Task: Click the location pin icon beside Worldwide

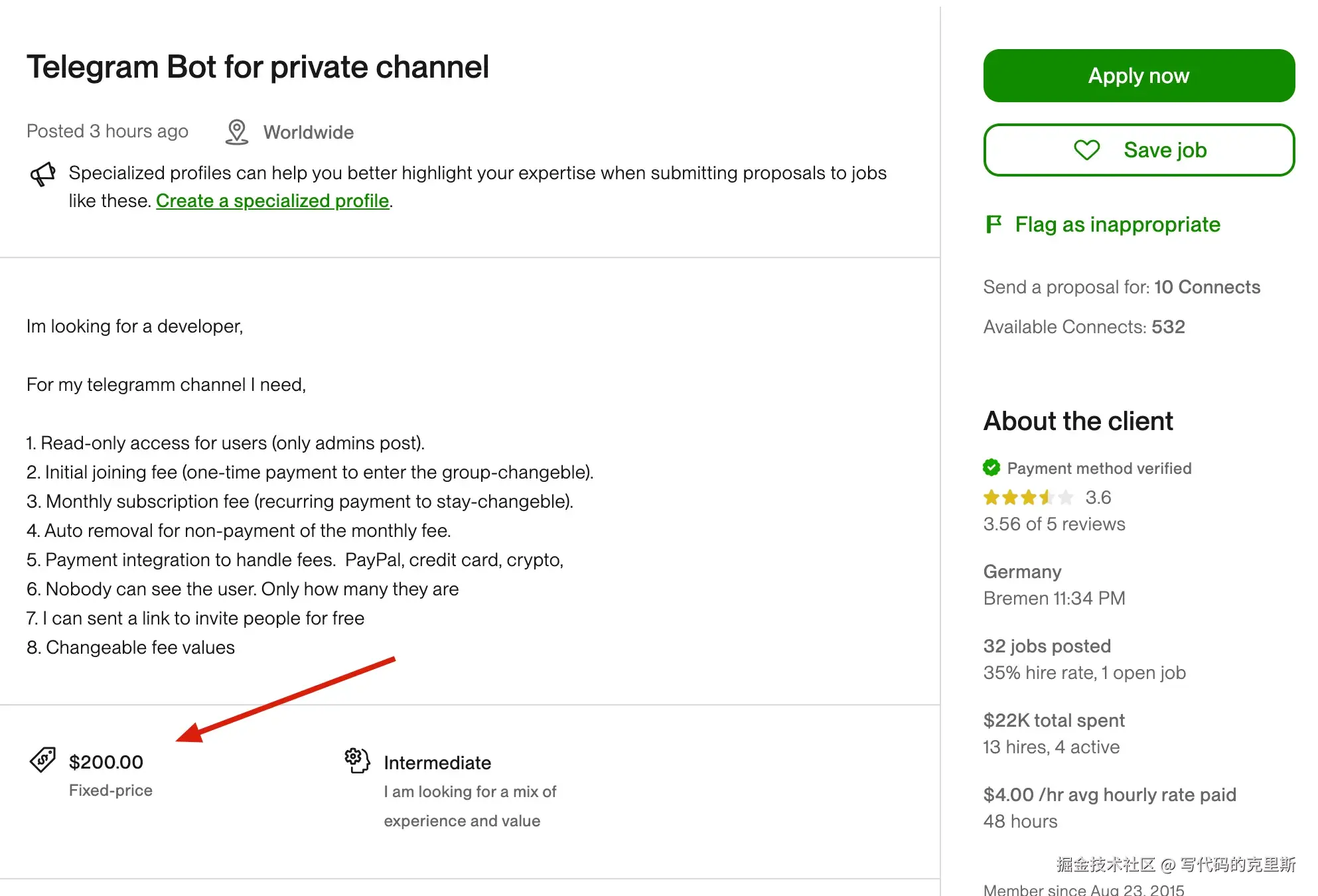Action: tap(237, 132)
